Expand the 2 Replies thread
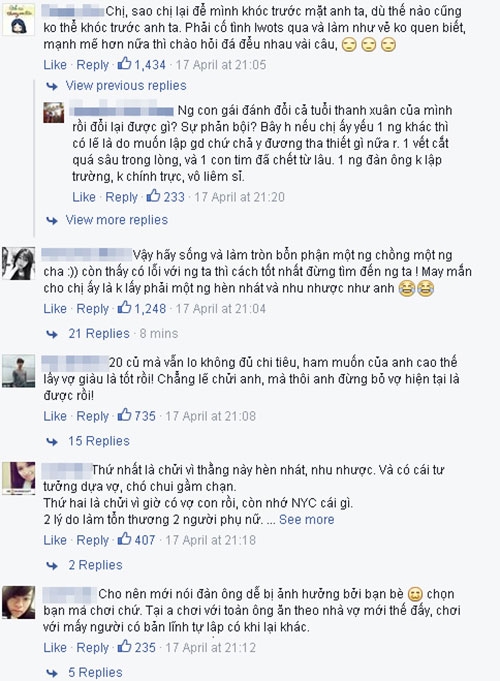500x681 pixels. click(95, 565)
